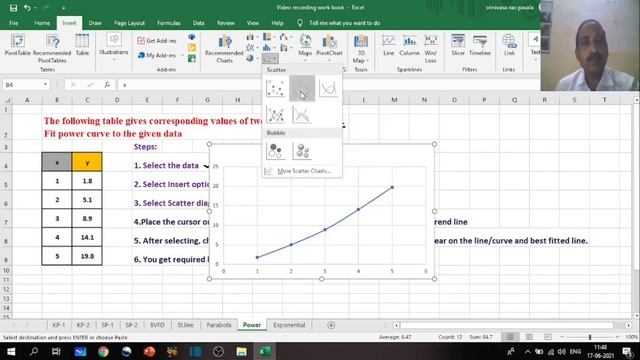Screen dimensions: 640x360
Task: Open File Explorer from the taskbar
Action: 241,351
